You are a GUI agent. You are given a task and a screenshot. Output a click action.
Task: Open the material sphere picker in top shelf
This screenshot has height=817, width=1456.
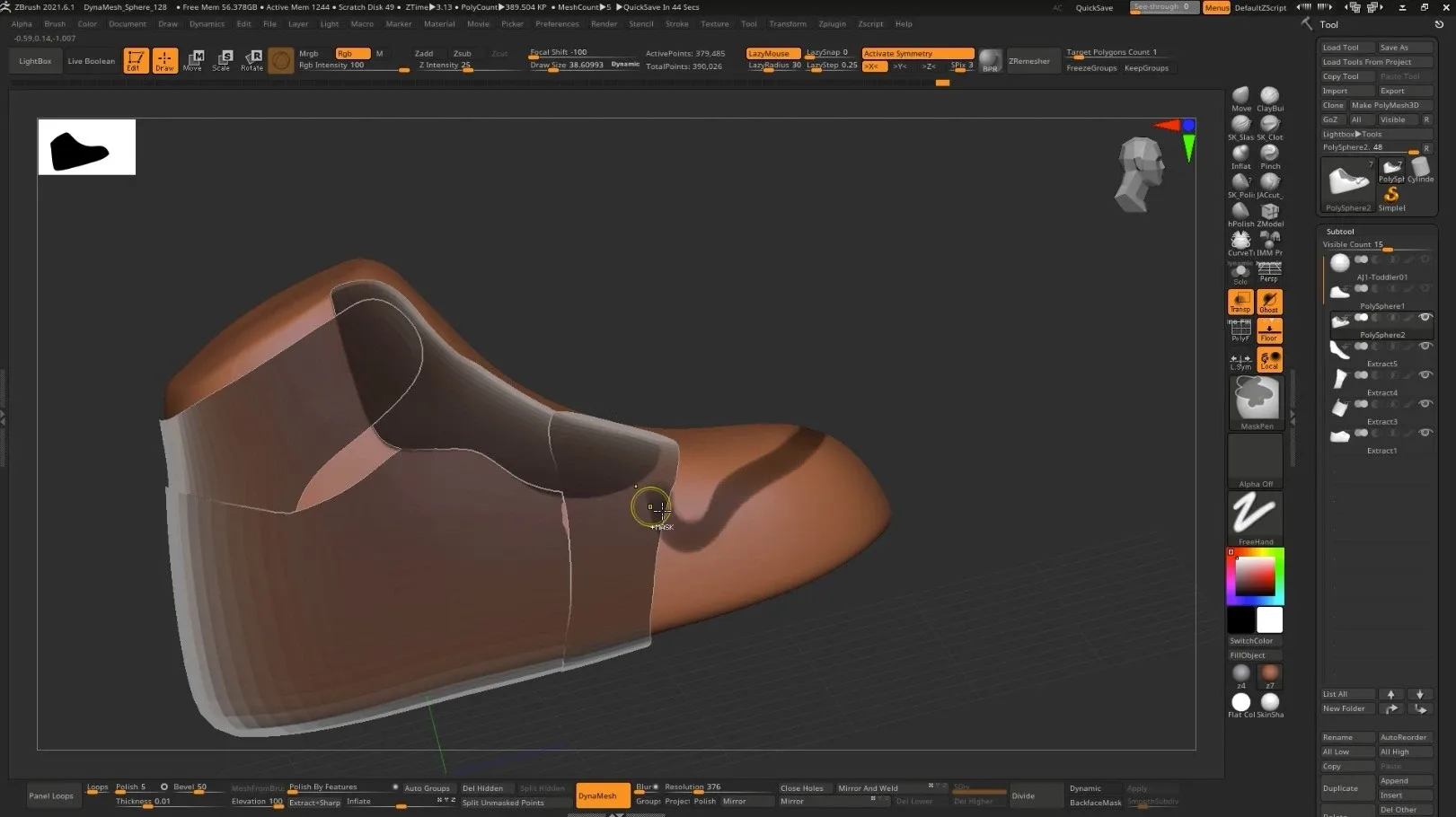click(281, 60)
